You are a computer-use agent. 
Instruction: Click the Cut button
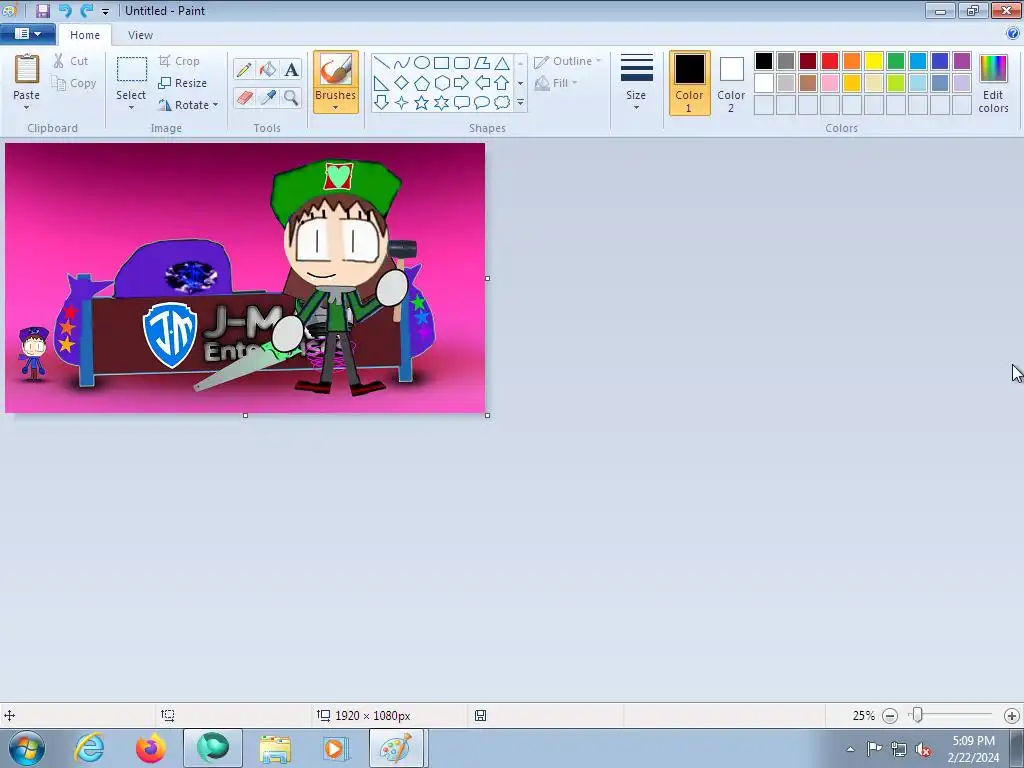click(x=71, y=61)
